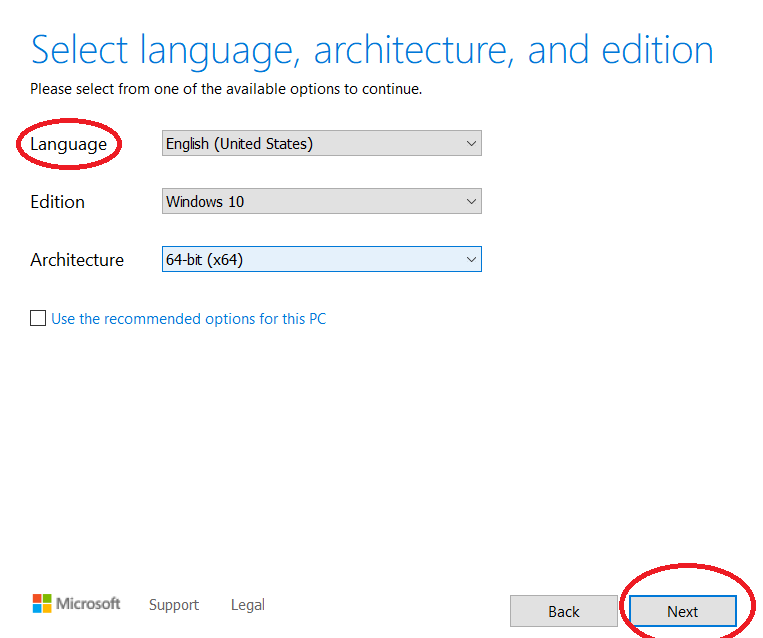Click the chevron arrow on Edition dropdown

(x=471, y=202)
